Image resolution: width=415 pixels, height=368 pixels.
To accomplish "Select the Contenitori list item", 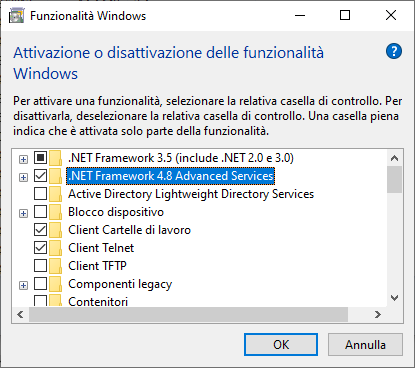I will pyautogui.click(x=98, y=301).
